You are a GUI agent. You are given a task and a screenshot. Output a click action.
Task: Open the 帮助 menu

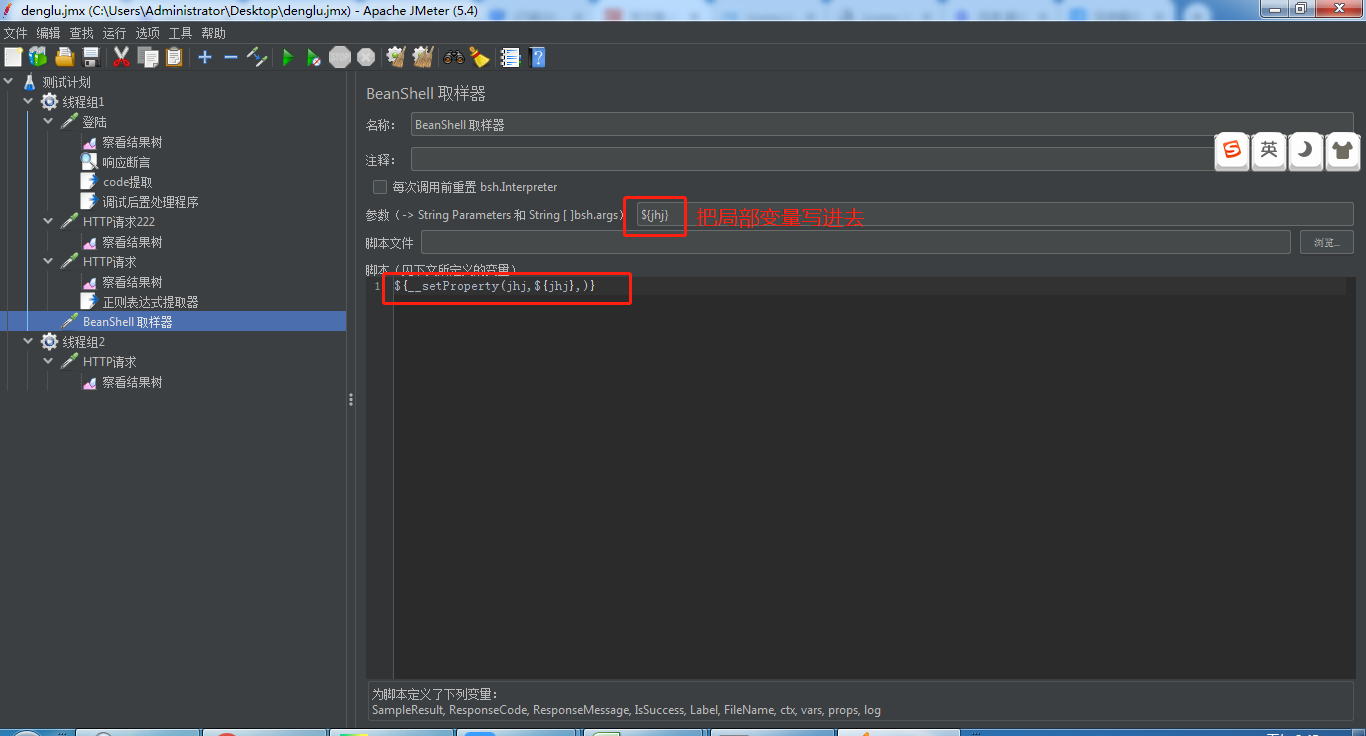point(214,33)
